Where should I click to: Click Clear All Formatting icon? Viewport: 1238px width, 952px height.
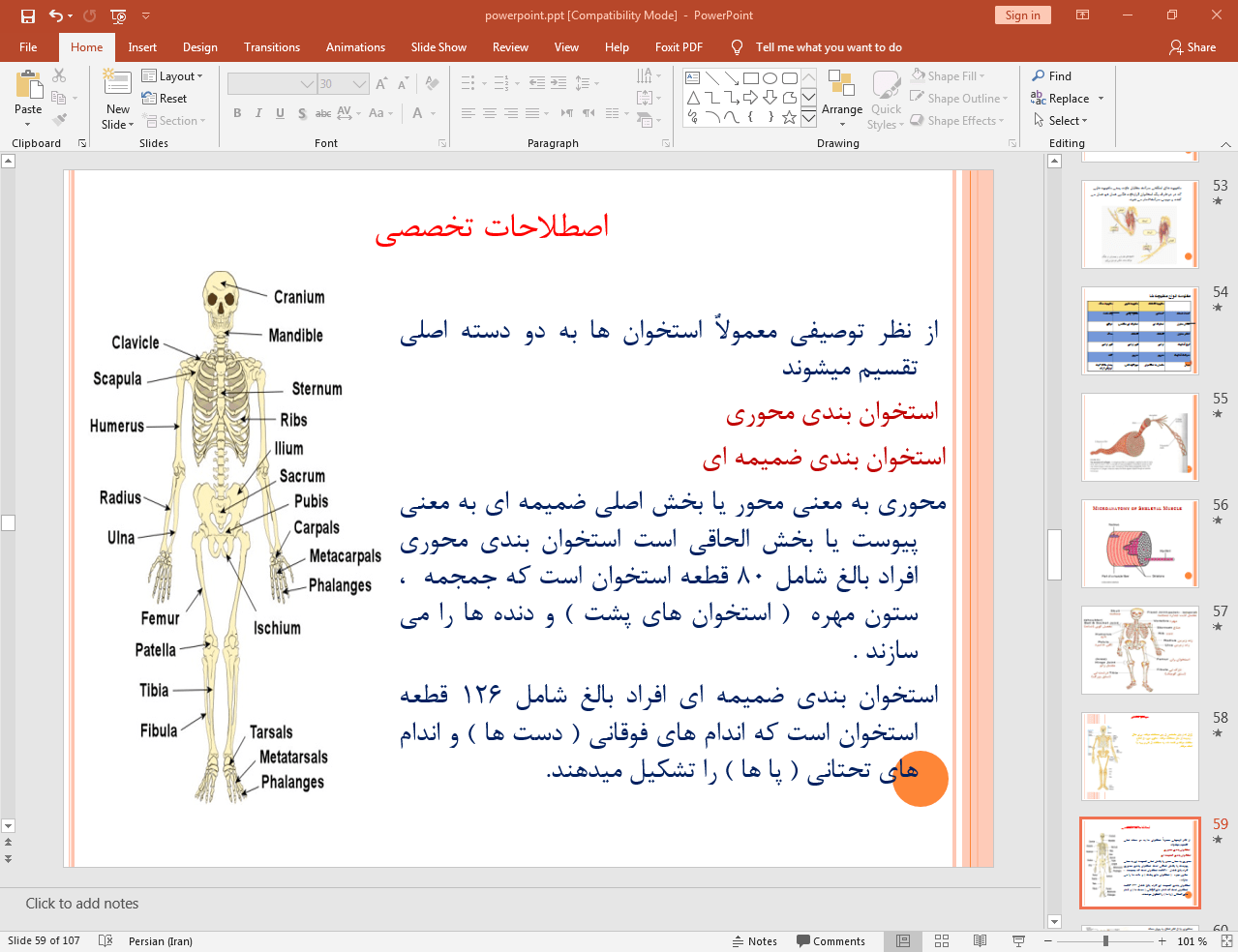[x=432, y=84]
